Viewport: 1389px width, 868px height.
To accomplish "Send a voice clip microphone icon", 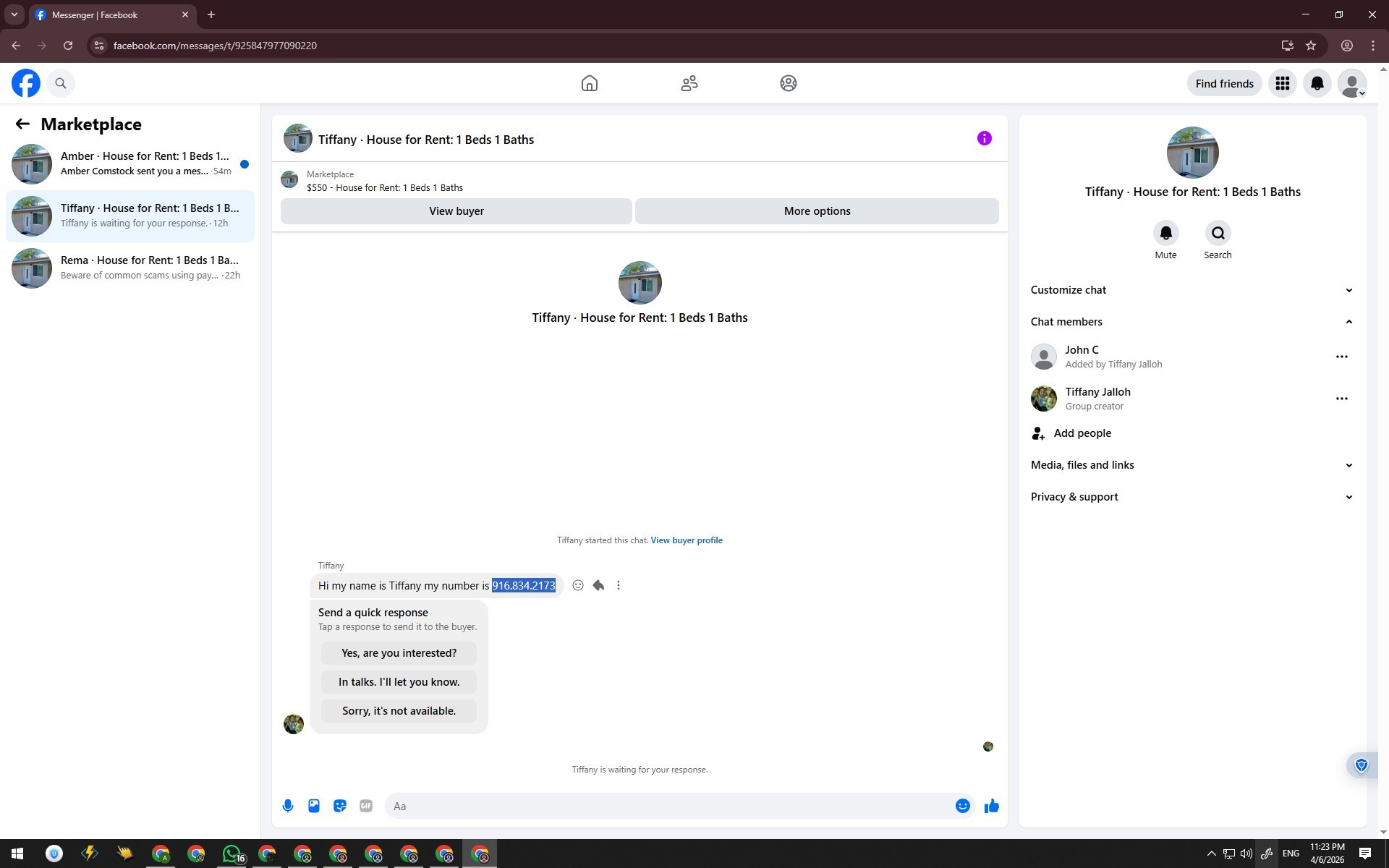I will point(288,806).
